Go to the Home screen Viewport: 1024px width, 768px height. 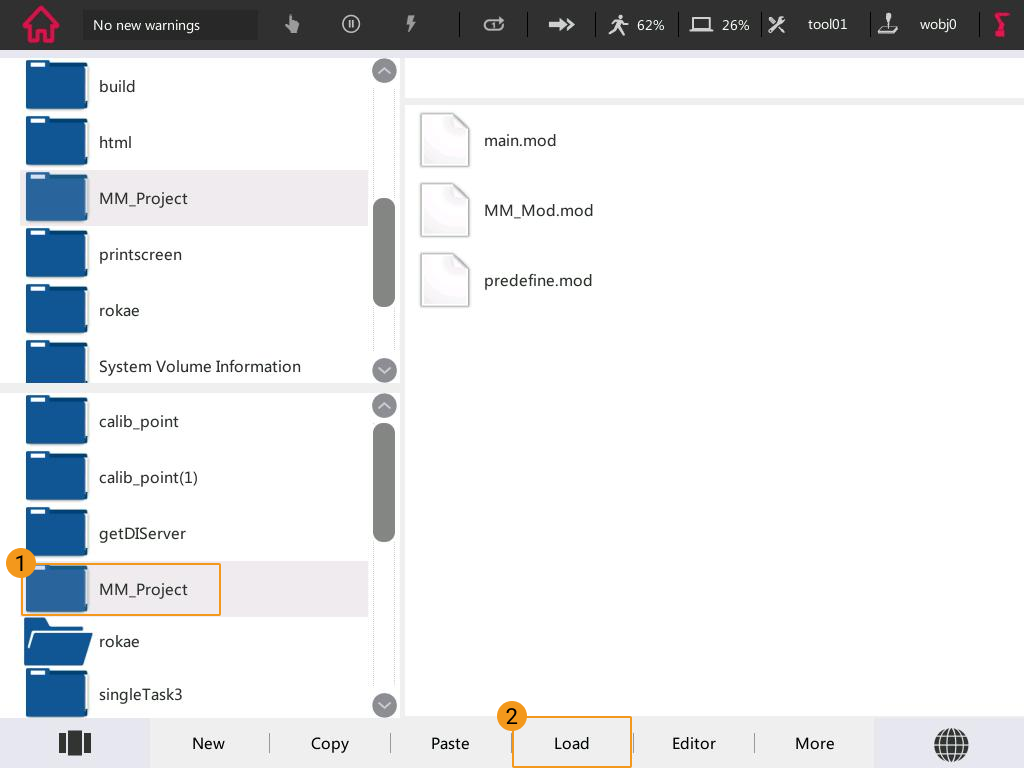[40, 25]
